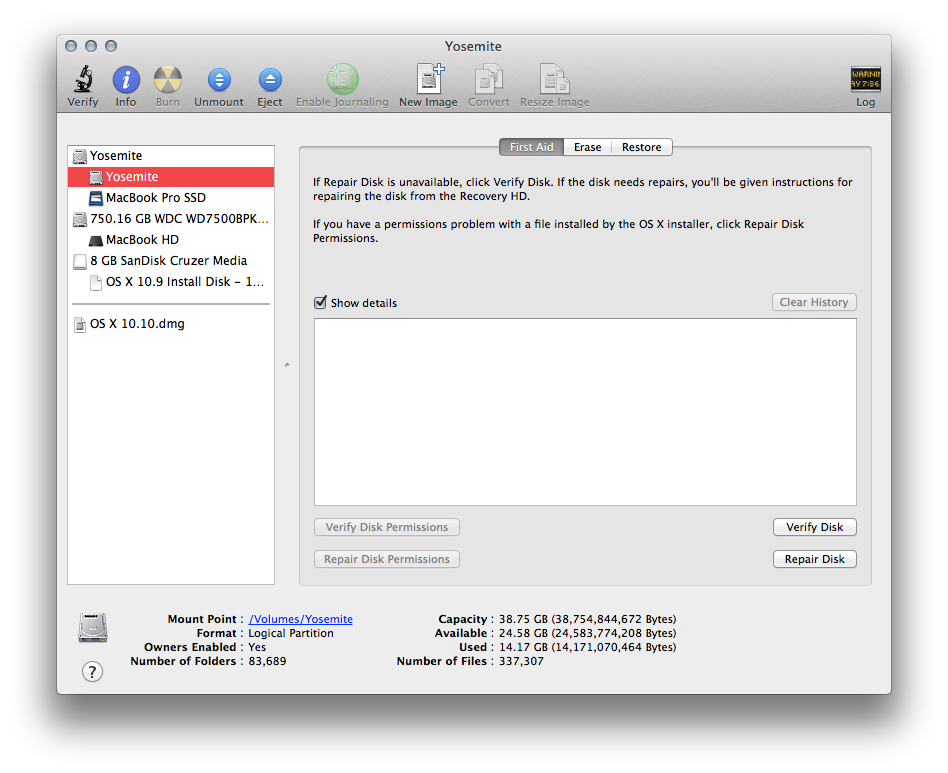Open the Info toolbar icon
The image size is (948, 773).
(126, 80)
